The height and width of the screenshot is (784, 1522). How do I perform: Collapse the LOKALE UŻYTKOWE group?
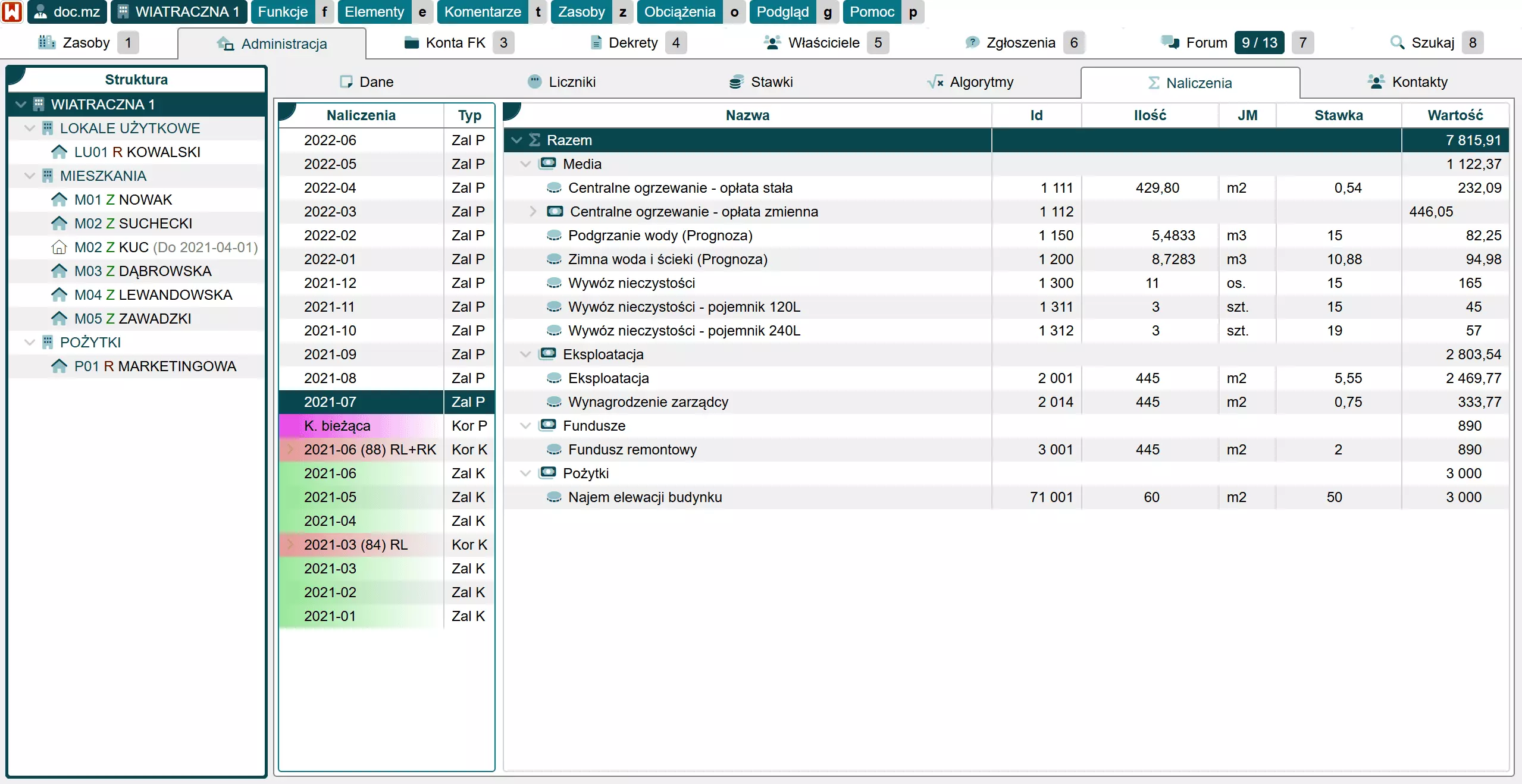pyautogui.click(x=30, y=128)
